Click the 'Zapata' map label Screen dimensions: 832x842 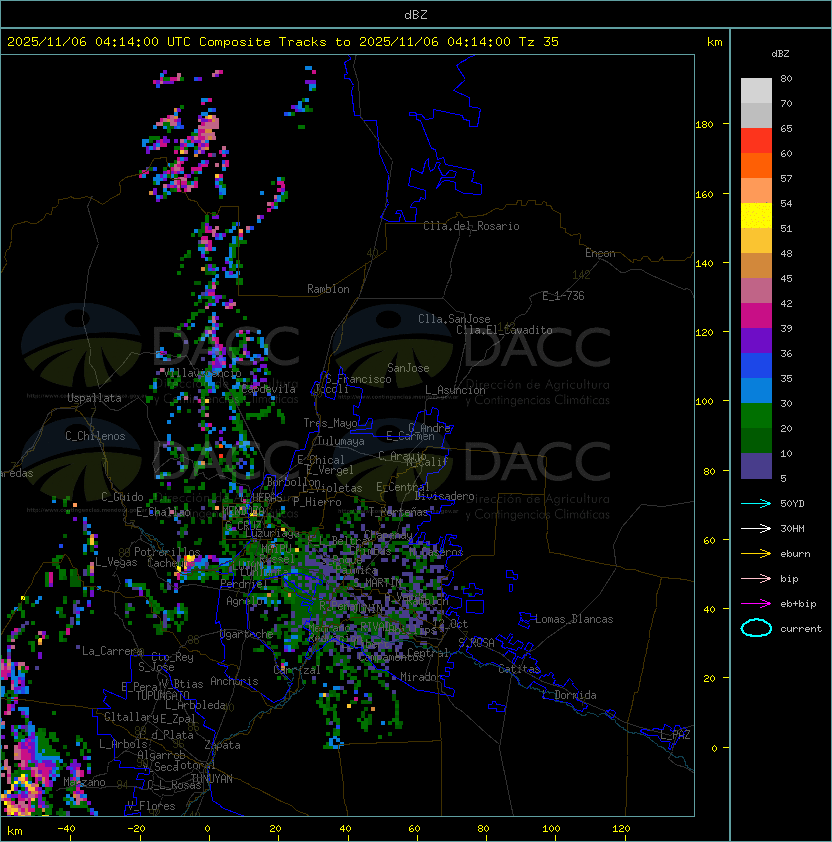[x=222, y=745]
